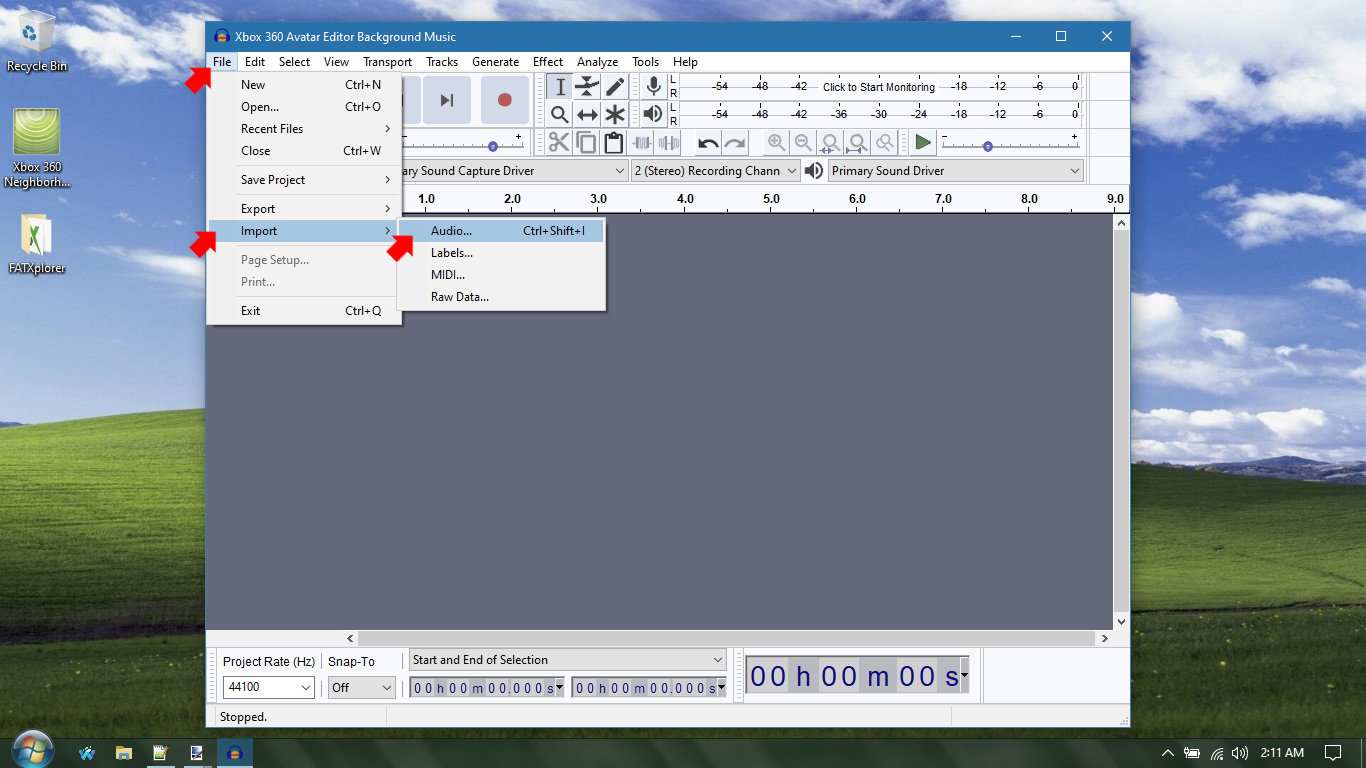Open the Edit menu
This screenshot has width=1366, height=768.
(255, 62)
